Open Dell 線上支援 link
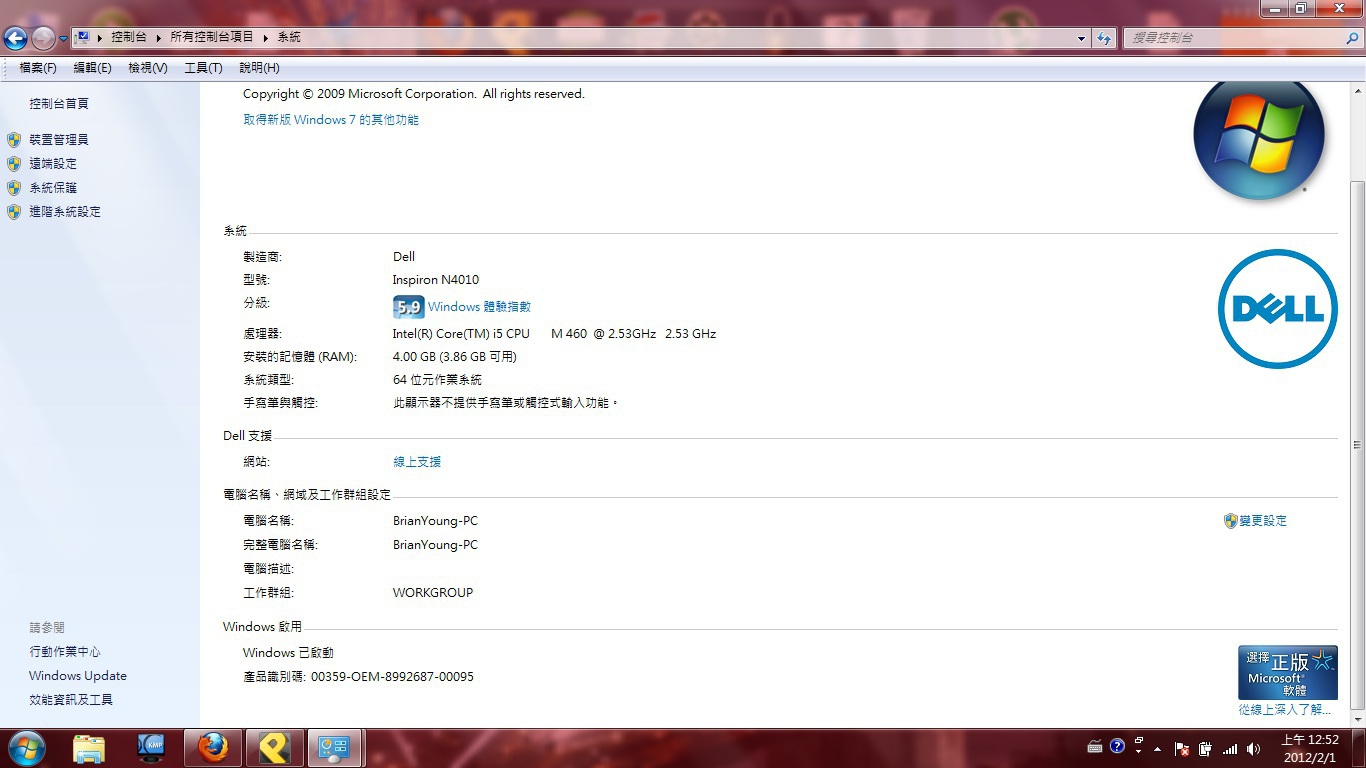The width and height of the screenshot is (1366, 768). (417, 462)
